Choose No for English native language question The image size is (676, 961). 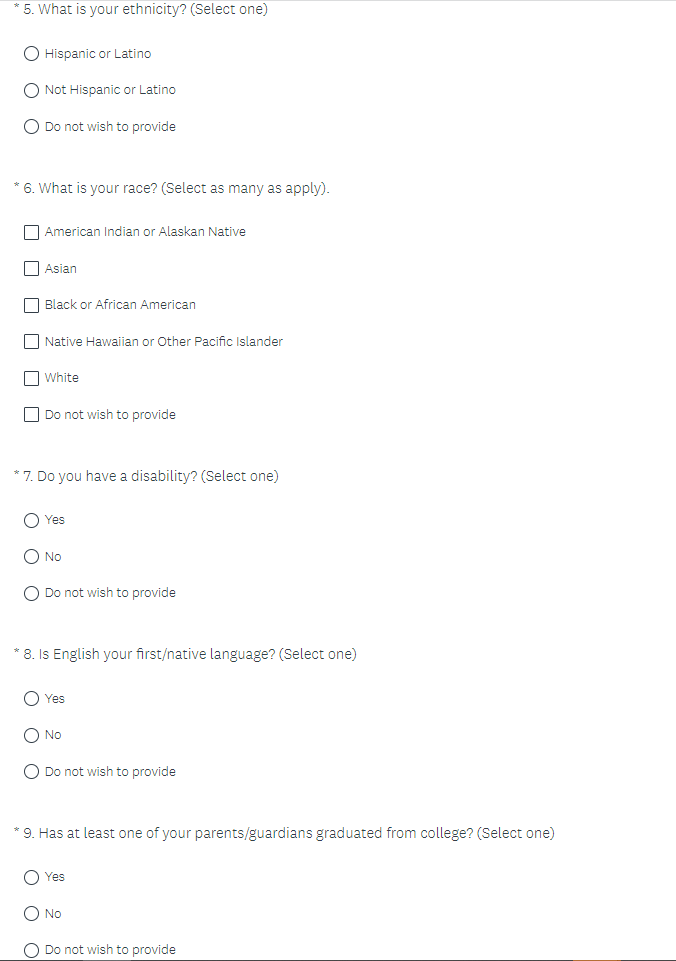pos(32,735)
